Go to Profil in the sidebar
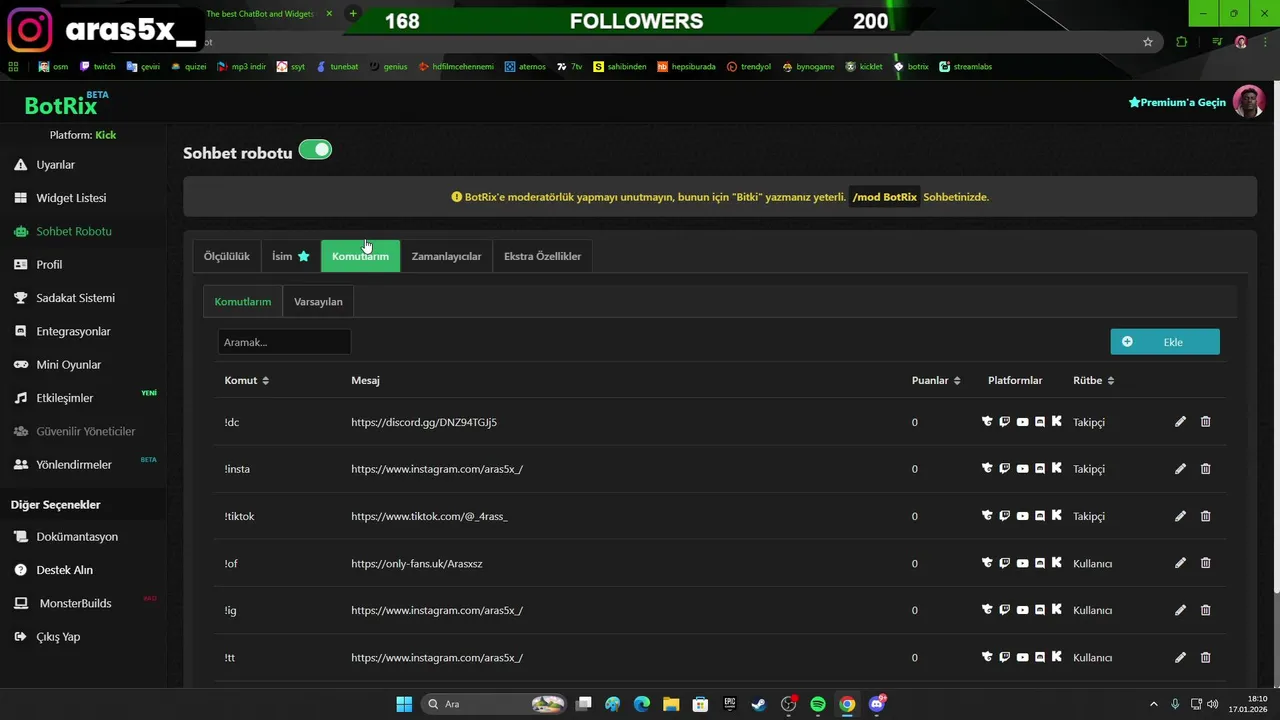The height and width of the screenshot is (720, 1280). (49, 265)
